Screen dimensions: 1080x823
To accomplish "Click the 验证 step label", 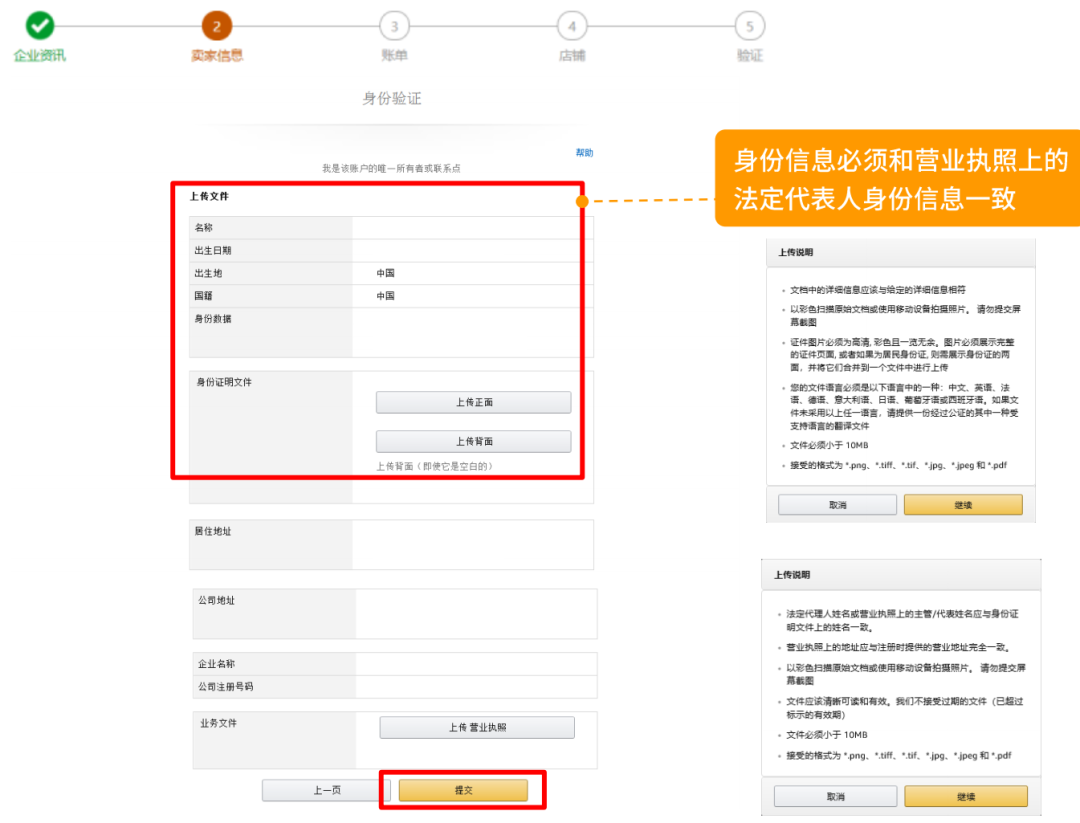I will [x=750, y=56].
